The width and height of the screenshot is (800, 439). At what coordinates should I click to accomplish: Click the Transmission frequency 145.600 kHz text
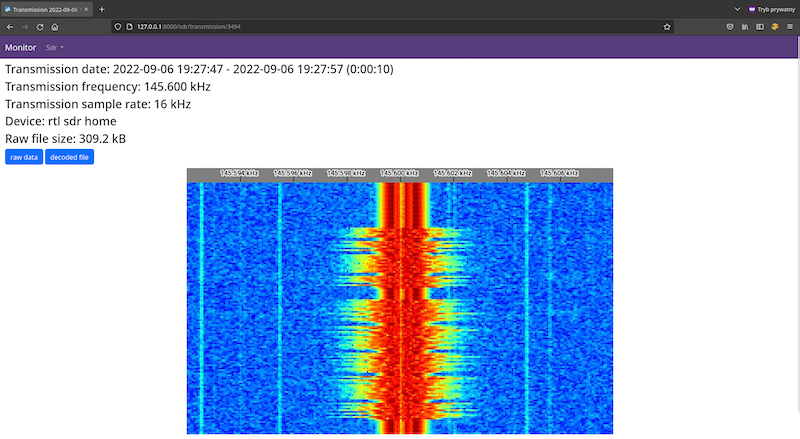[108, 87]
